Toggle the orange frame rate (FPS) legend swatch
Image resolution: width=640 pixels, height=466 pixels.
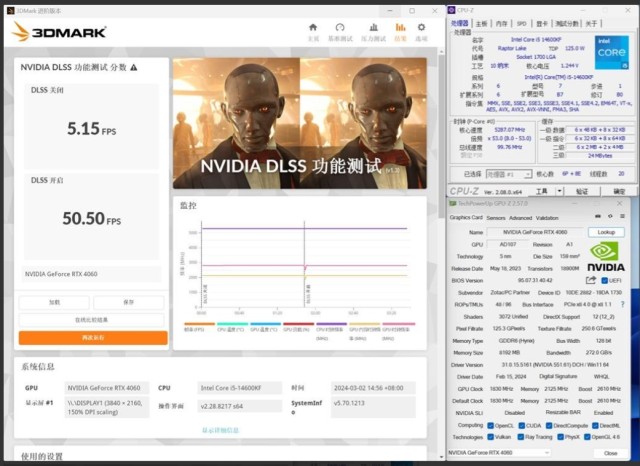[x=200, y=324]
